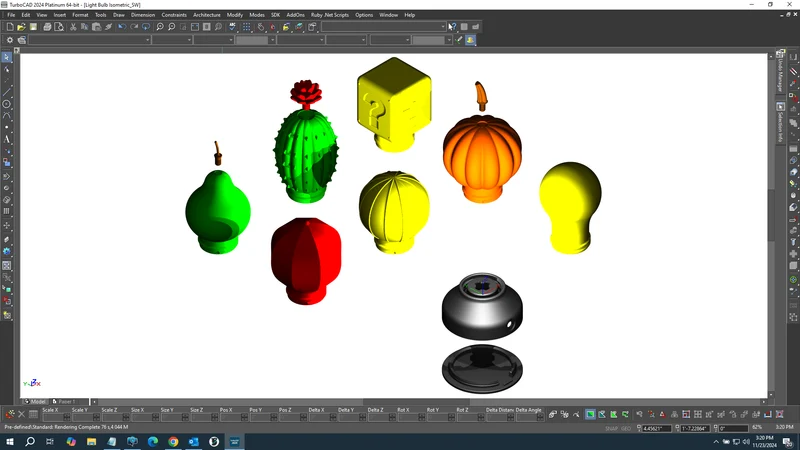The image size is (800, 450).
Task: Click the spell check ABC icon
Action: coord(233,27)
